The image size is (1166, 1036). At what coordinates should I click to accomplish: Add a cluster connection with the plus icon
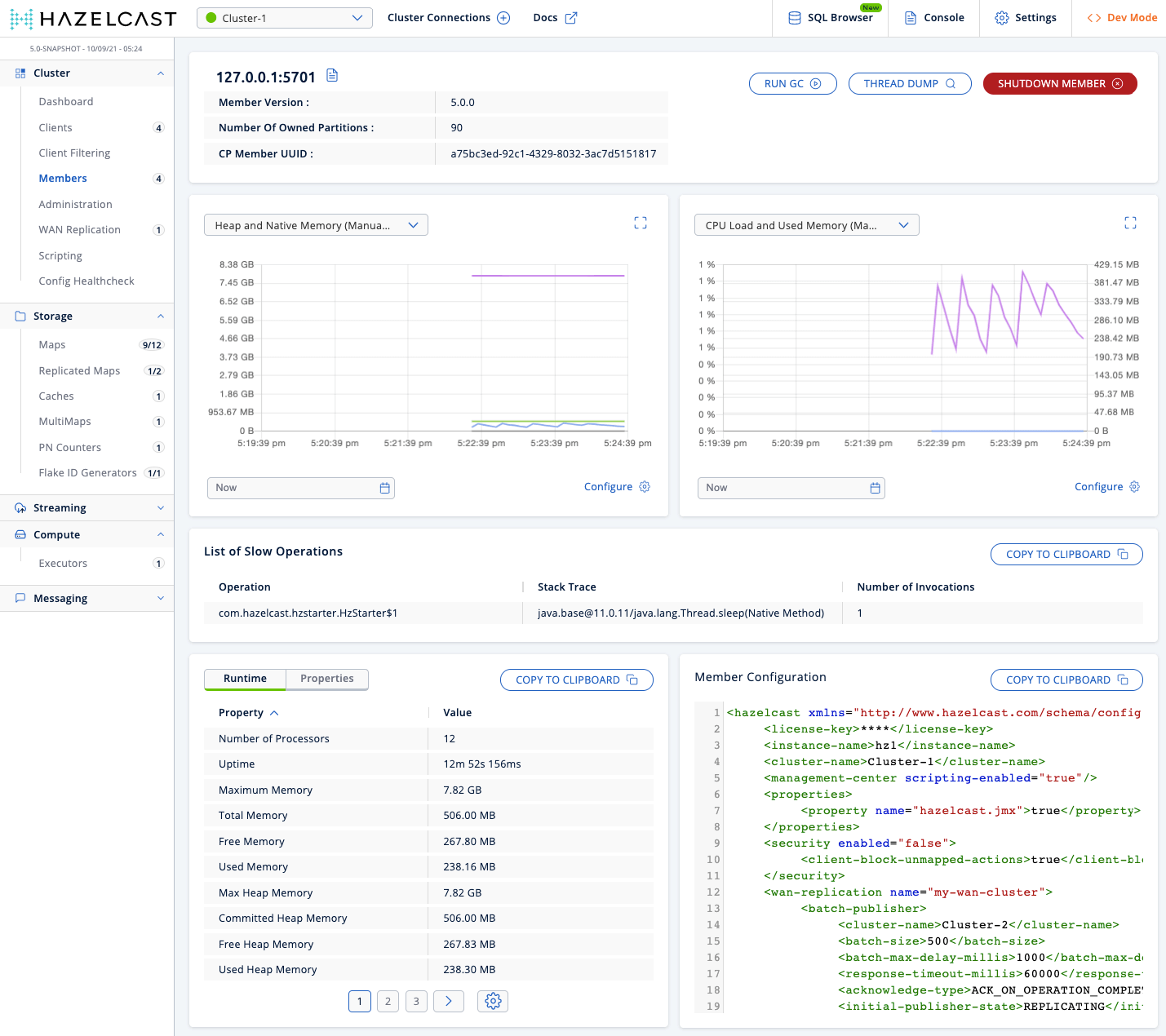[x=503, y=18]
